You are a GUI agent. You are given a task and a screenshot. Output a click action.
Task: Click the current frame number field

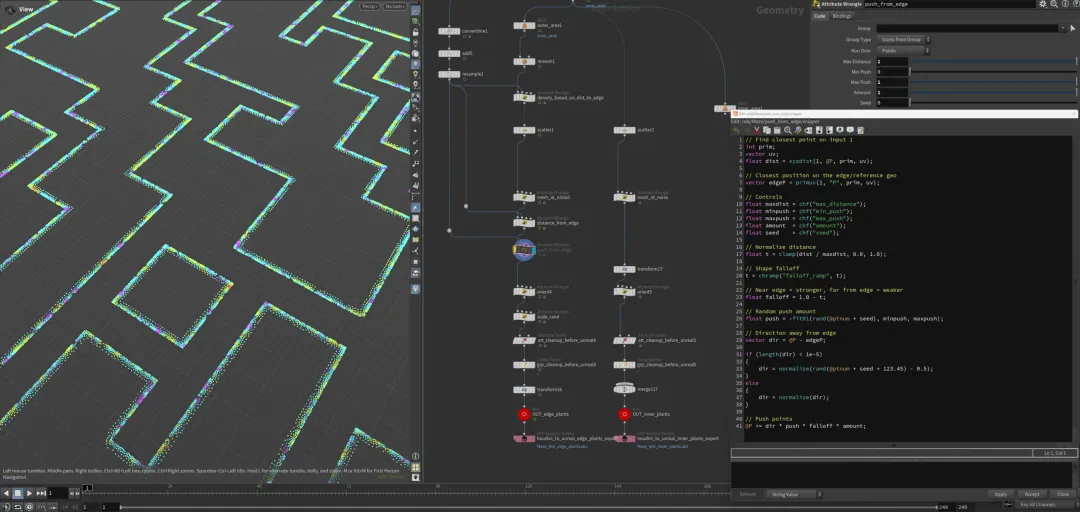(x=58, y=493)
